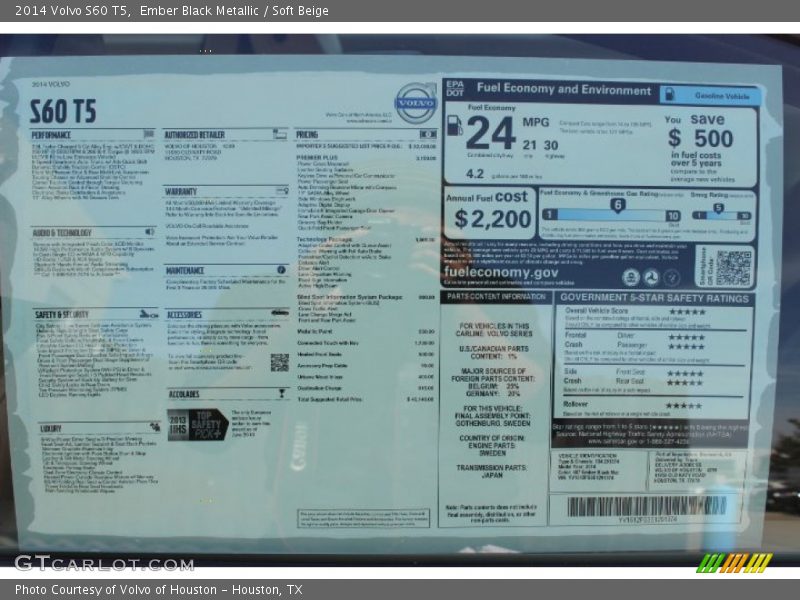Click the 'MAINTENANCE' section heading
This screenshot has height=600, width=800.
pyautogui.click(x=185, y=270)
